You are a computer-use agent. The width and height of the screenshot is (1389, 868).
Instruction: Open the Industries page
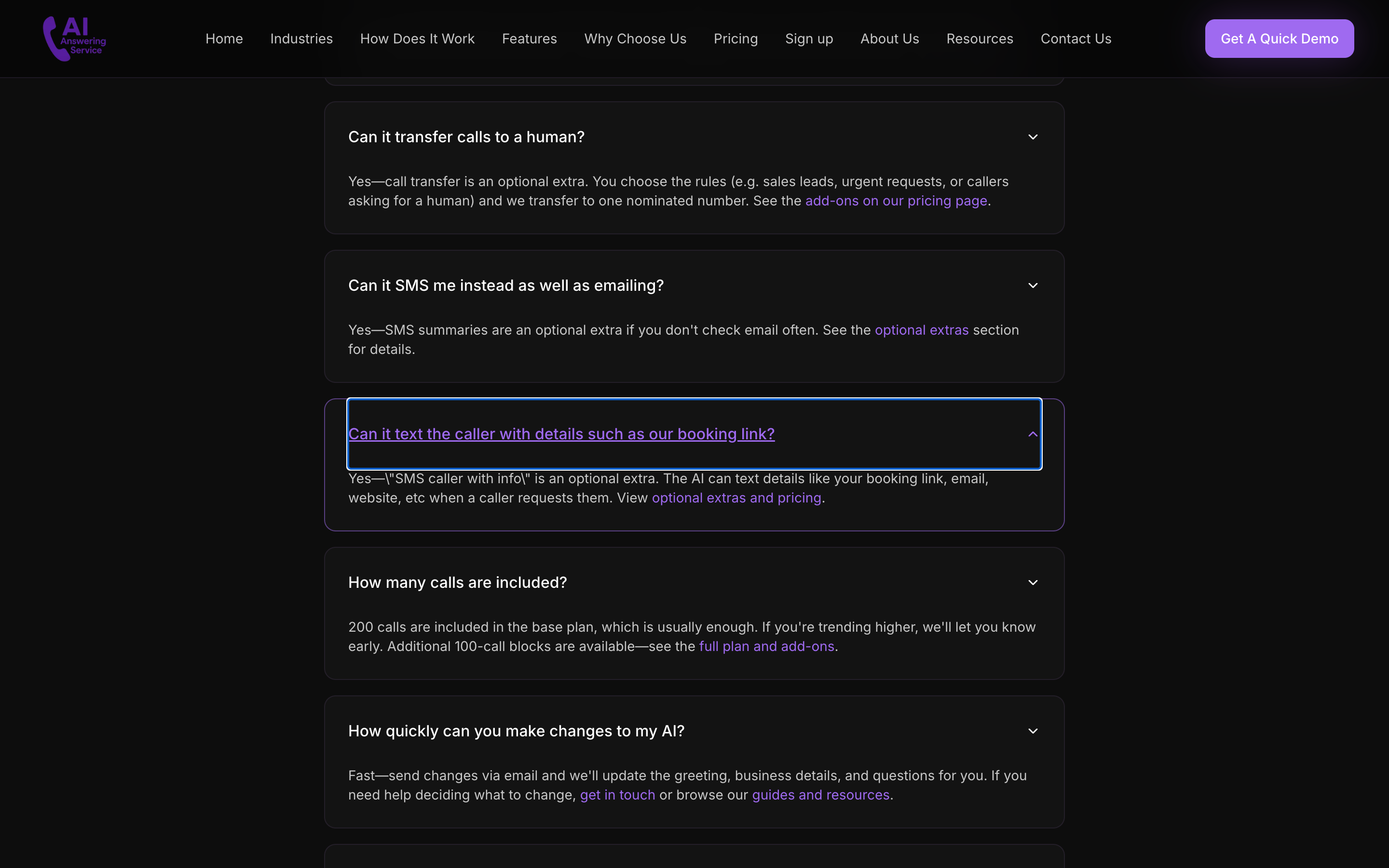[301, 38]
